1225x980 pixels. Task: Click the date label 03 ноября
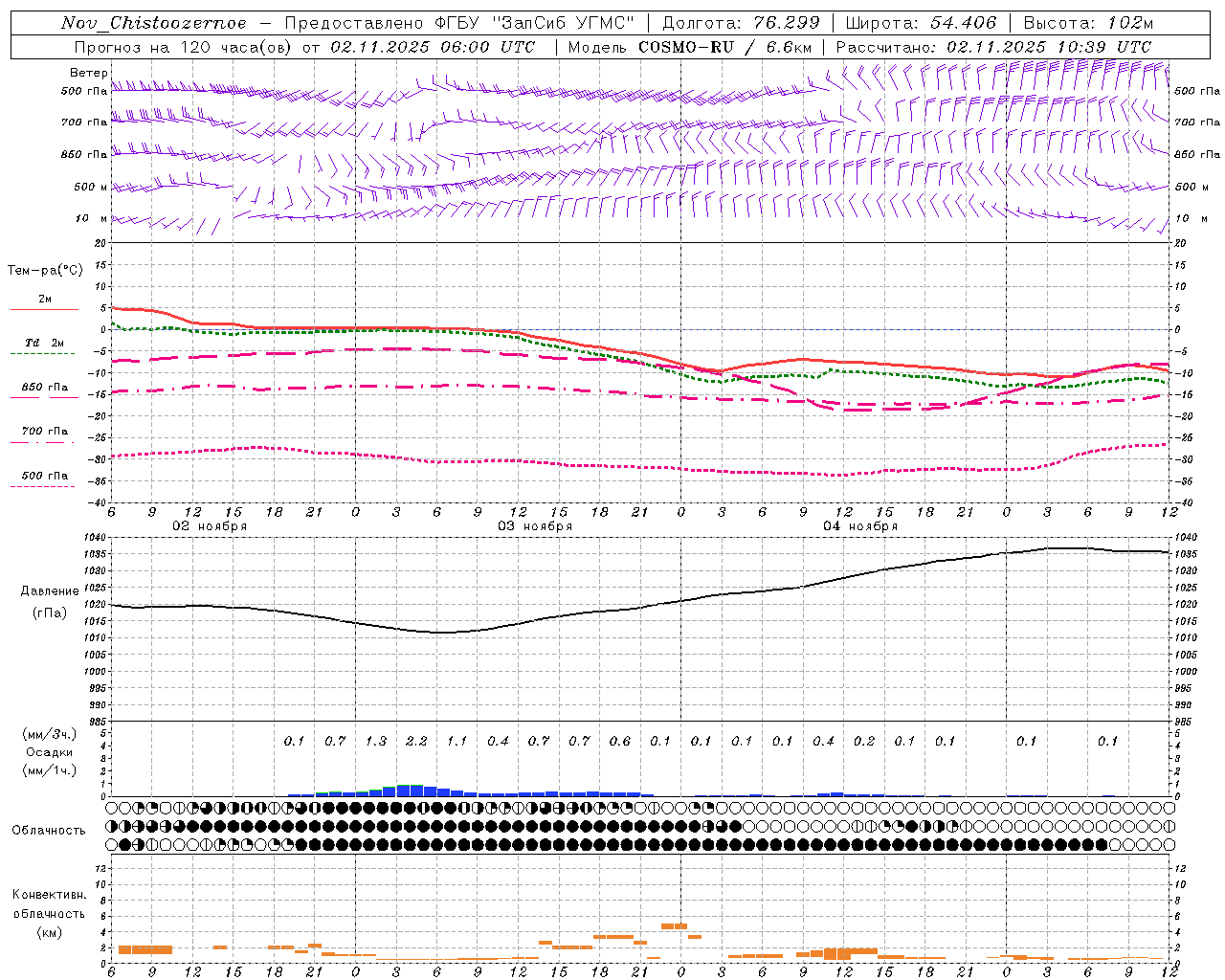535,526
